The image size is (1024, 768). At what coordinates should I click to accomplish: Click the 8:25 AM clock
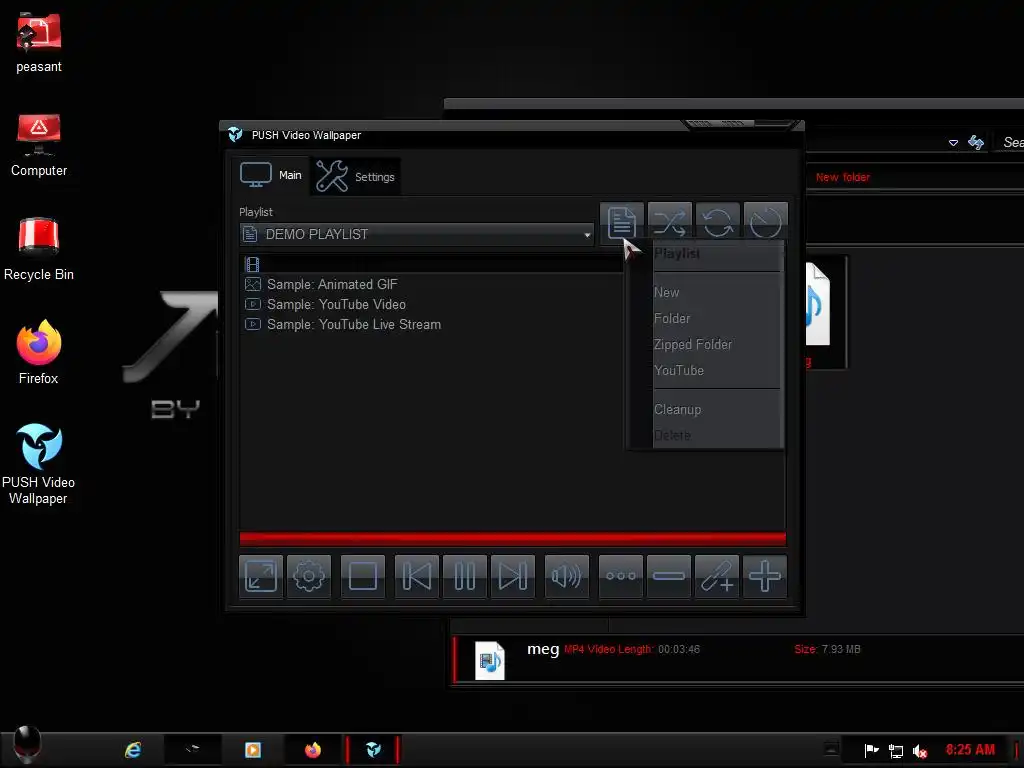click(970, 750)
